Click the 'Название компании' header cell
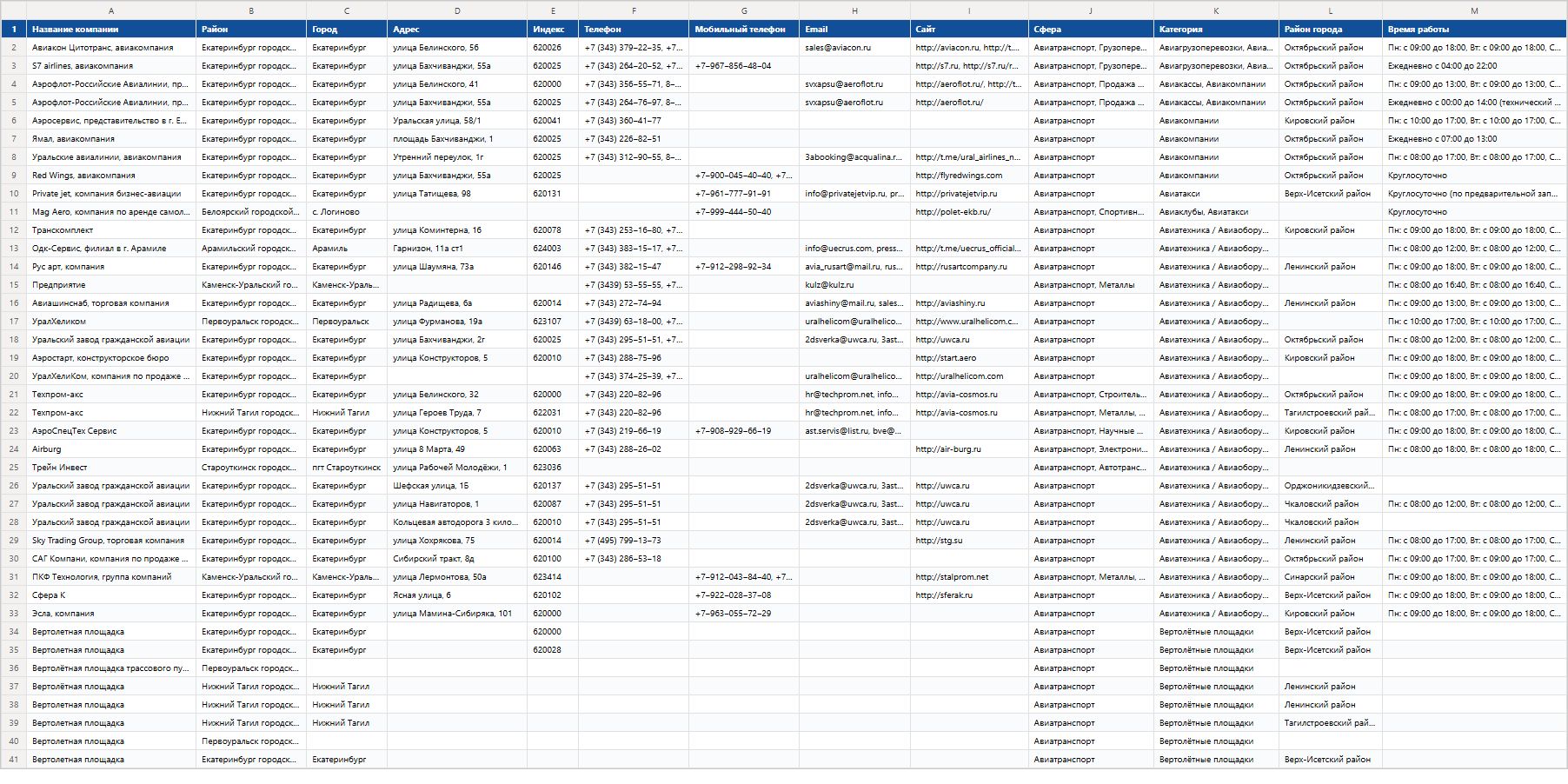This screenshot has width=1568, height=784. [111, 30]
